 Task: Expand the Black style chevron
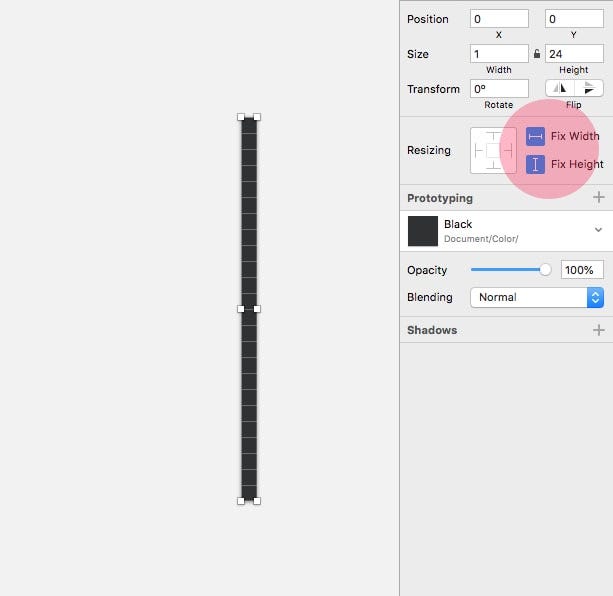point(598,229)
